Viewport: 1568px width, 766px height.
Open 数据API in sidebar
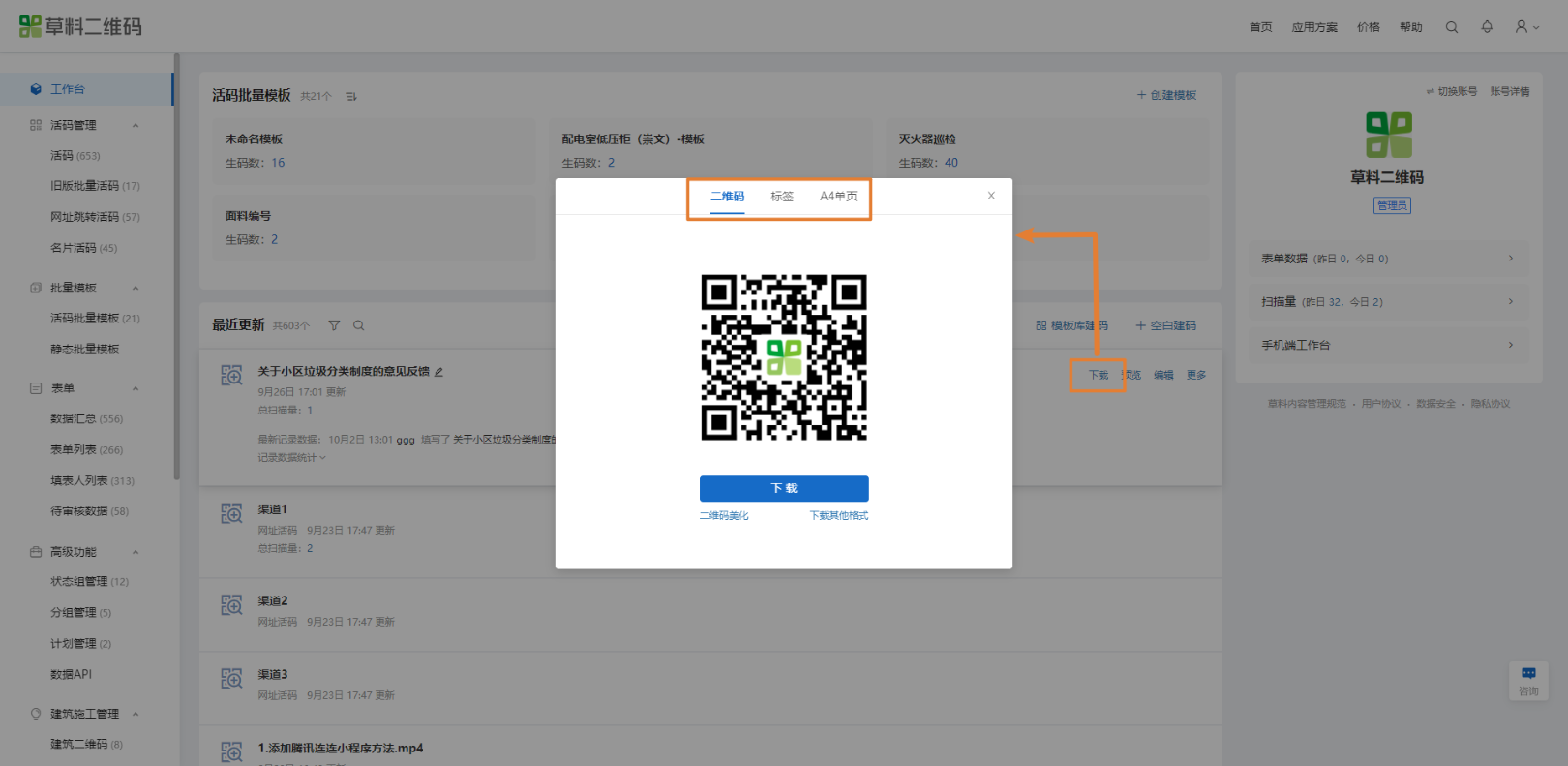tap(71, 674)
